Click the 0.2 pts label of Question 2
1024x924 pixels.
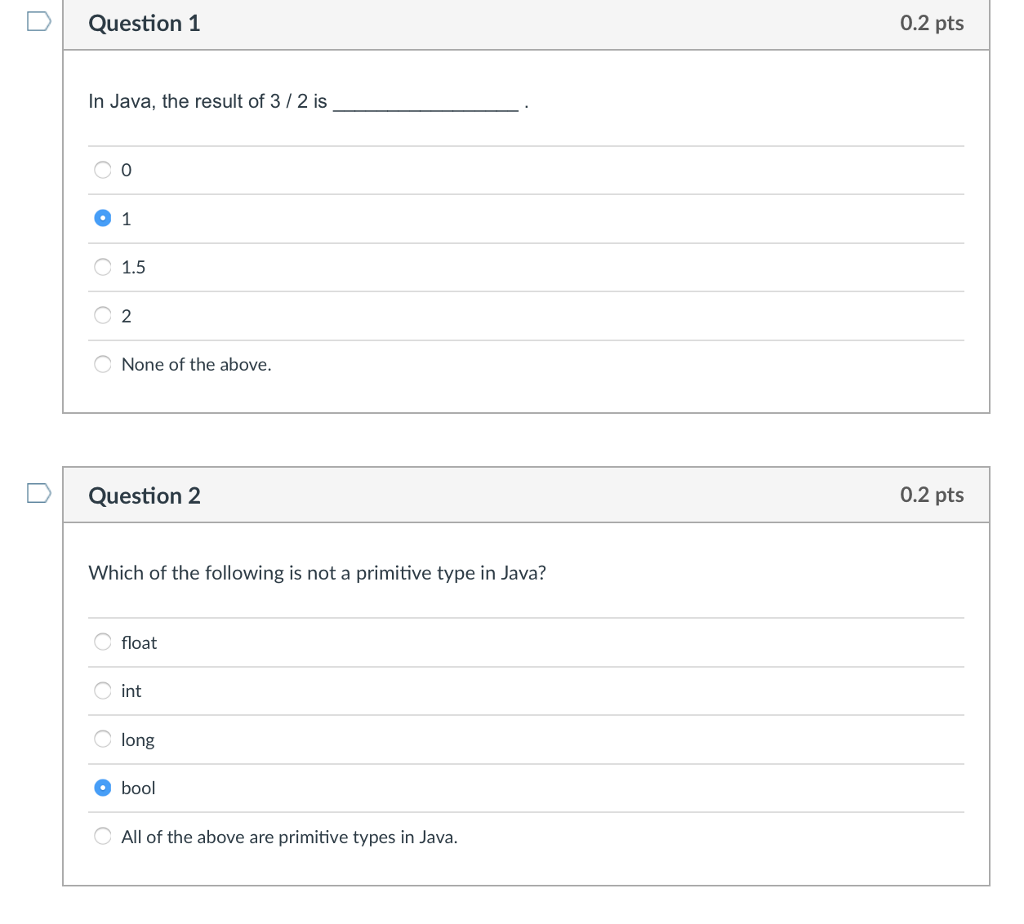(x=932, y=495)
